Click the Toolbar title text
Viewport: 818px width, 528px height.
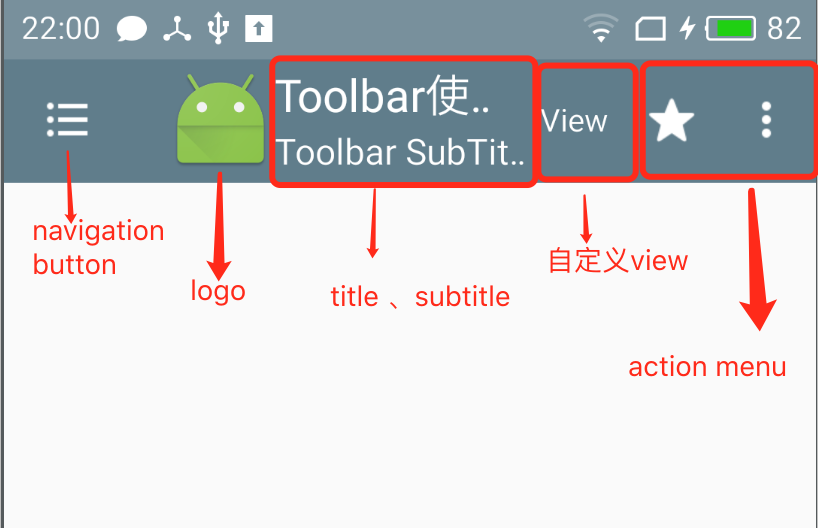[x=382, y=97]
